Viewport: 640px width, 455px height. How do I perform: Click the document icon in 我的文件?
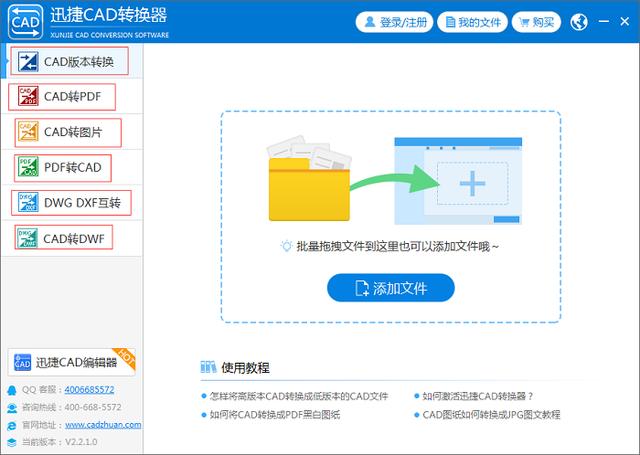point(450,22)
